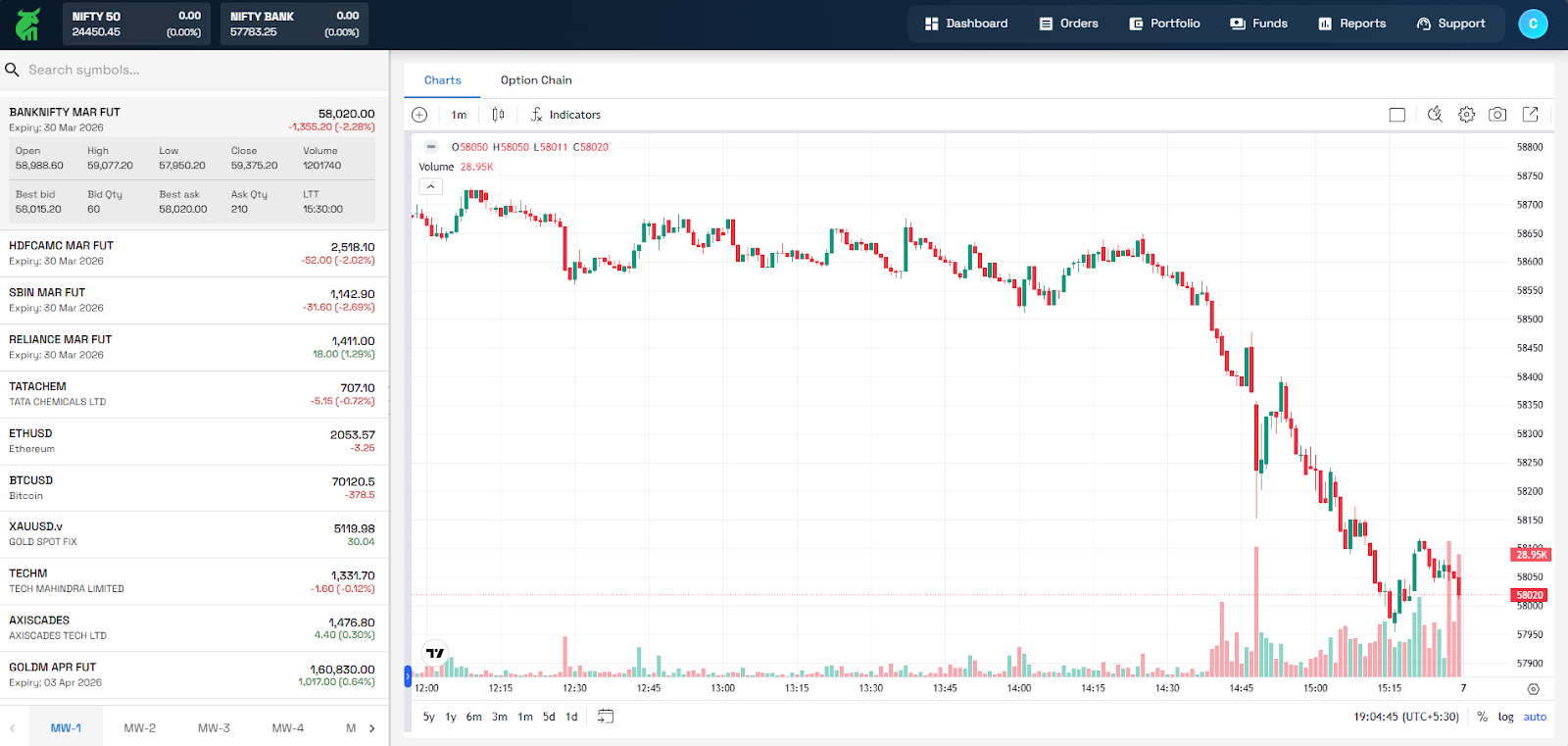Select the 1y date range

point(451,717)
